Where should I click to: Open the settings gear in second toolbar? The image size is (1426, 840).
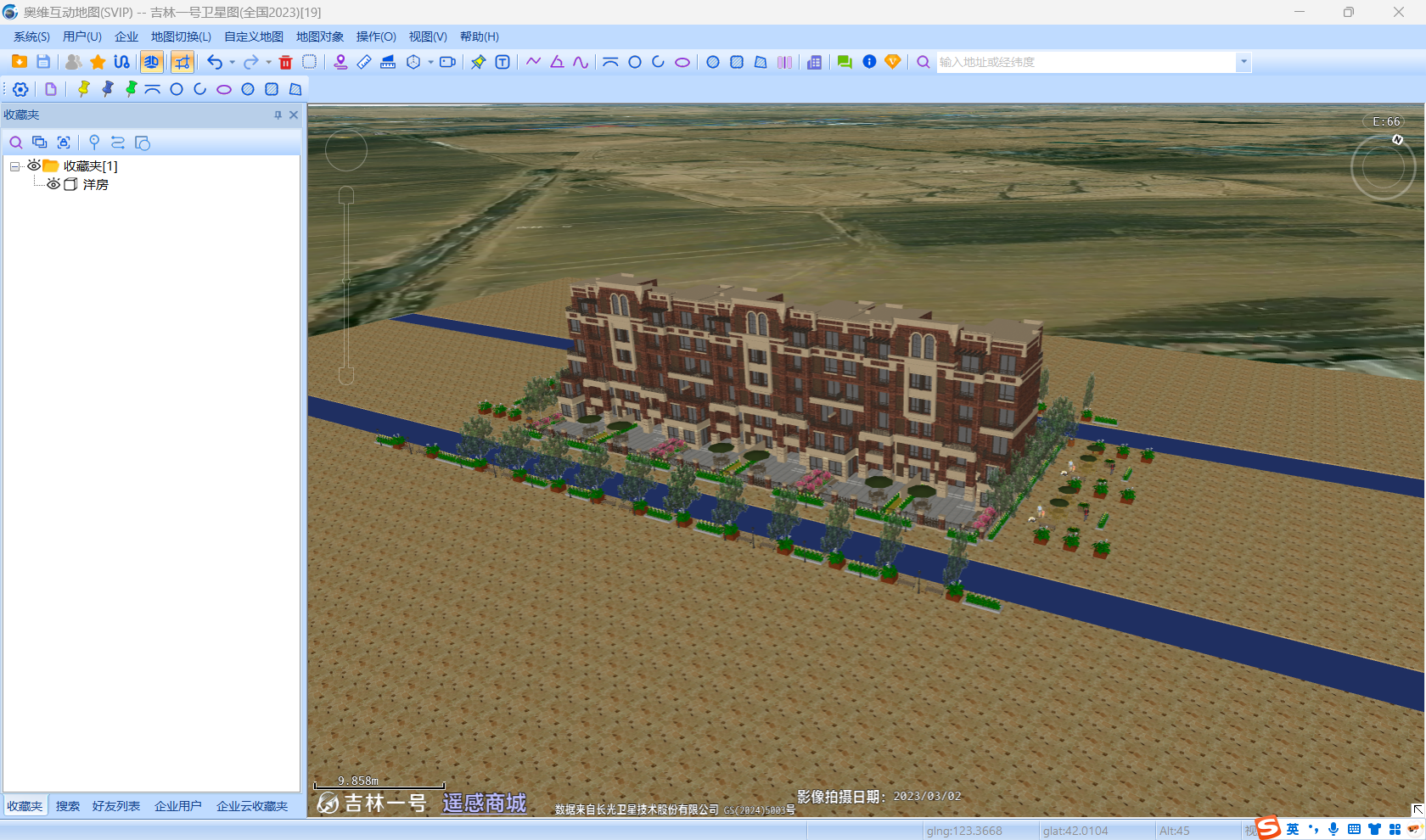click(x=20, y=89)
